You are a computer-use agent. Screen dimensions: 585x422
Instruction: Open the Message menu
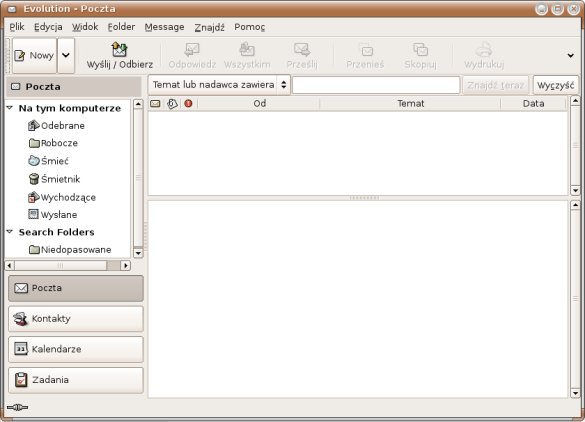(x=165, y=27)
